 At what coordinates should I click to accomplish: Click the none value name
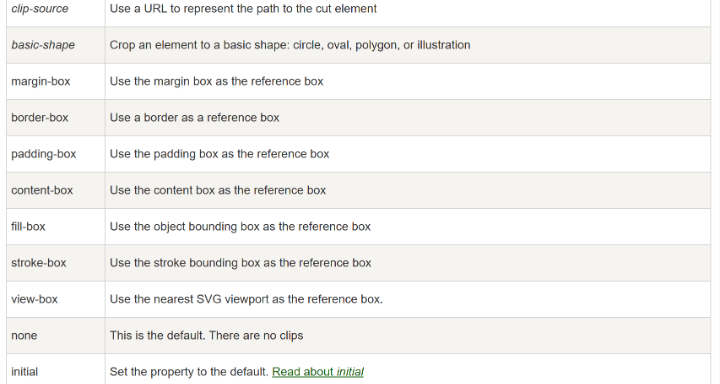(x=24, y=335)
